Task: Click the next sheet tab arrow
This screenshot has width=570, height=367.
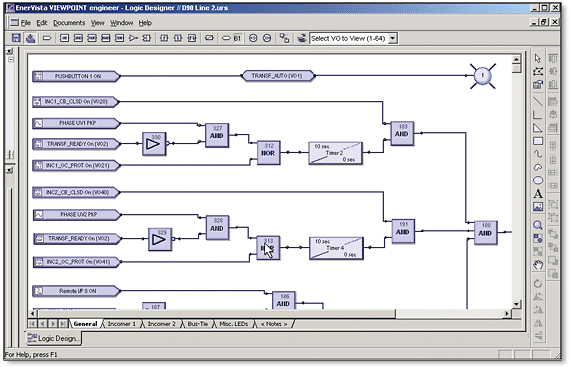Action: 53,323
